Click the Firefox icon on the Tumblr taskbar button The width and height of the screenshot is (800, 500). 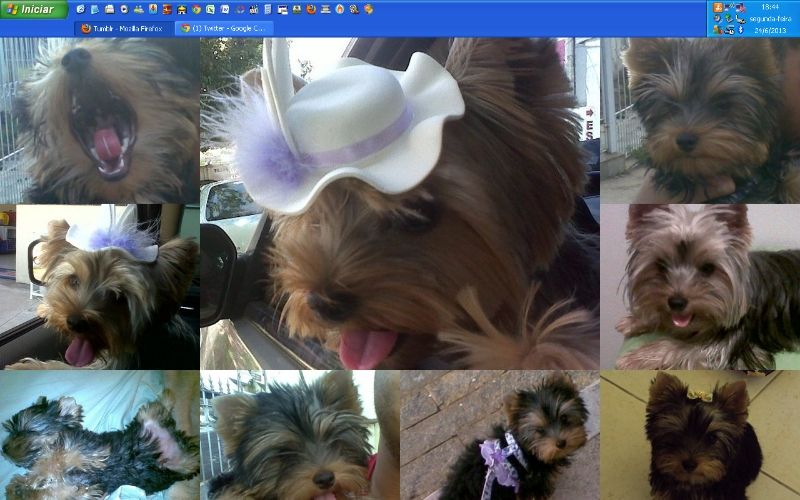coord(86,28)
